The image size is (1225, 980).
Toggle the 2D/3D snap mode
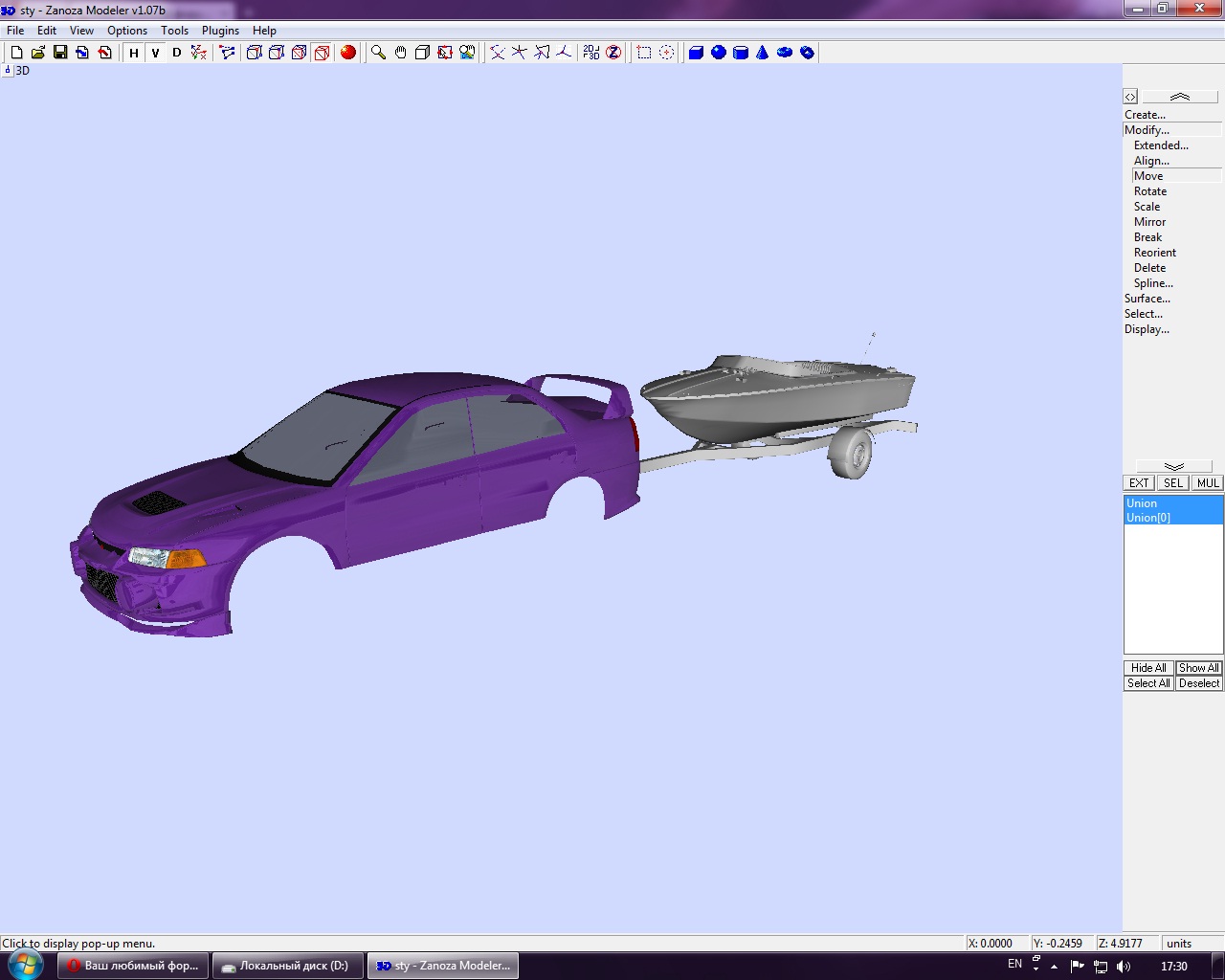590,53
